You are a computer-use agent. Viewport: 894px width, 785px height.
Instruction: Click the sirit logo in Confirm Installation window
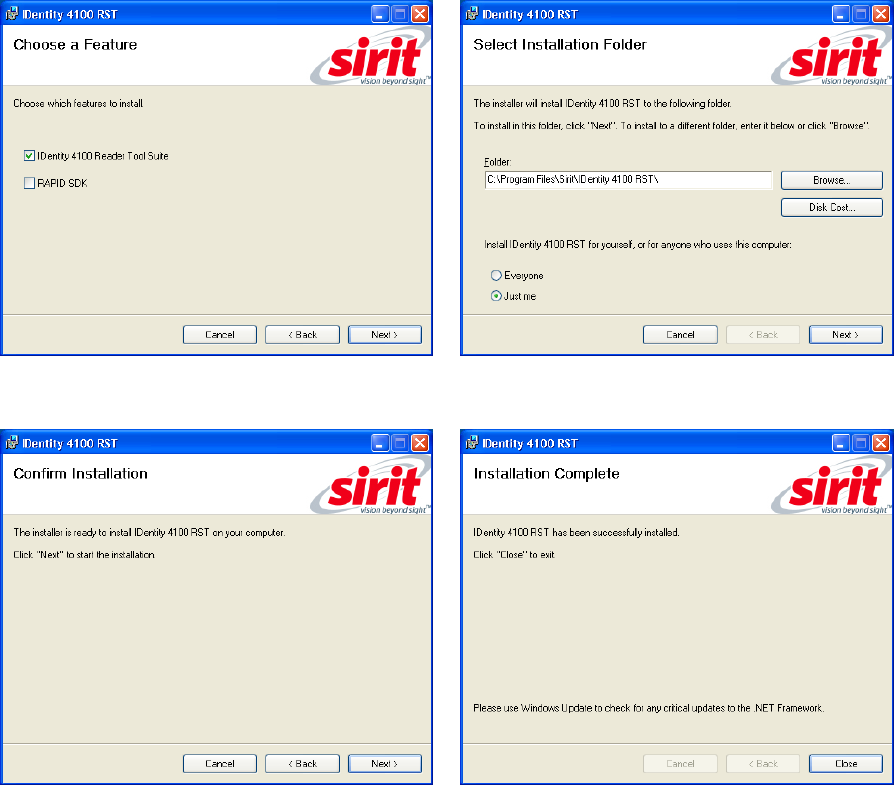click(371, 486)
